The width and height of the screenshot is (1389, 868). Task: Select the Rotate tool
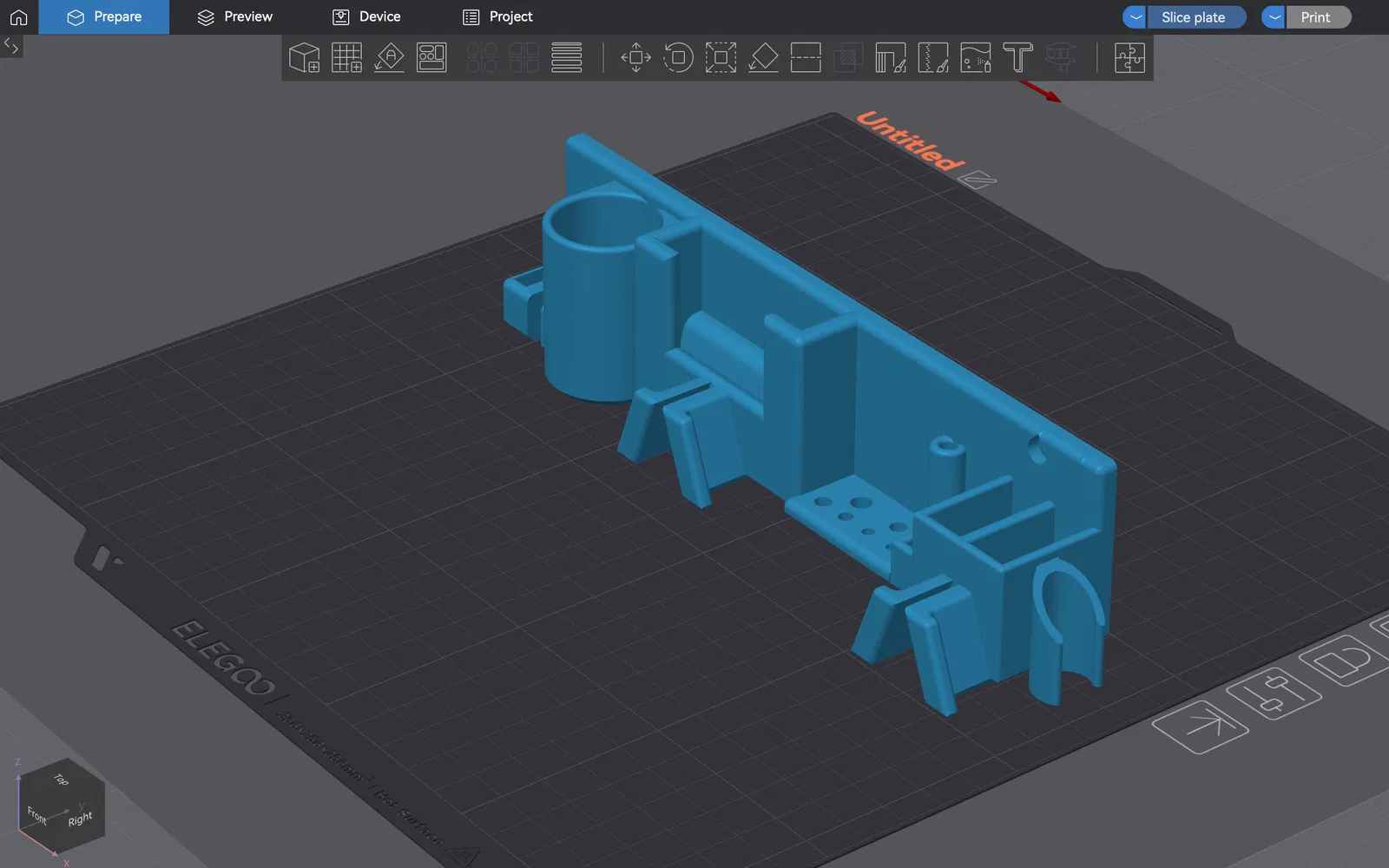point(678,58)
